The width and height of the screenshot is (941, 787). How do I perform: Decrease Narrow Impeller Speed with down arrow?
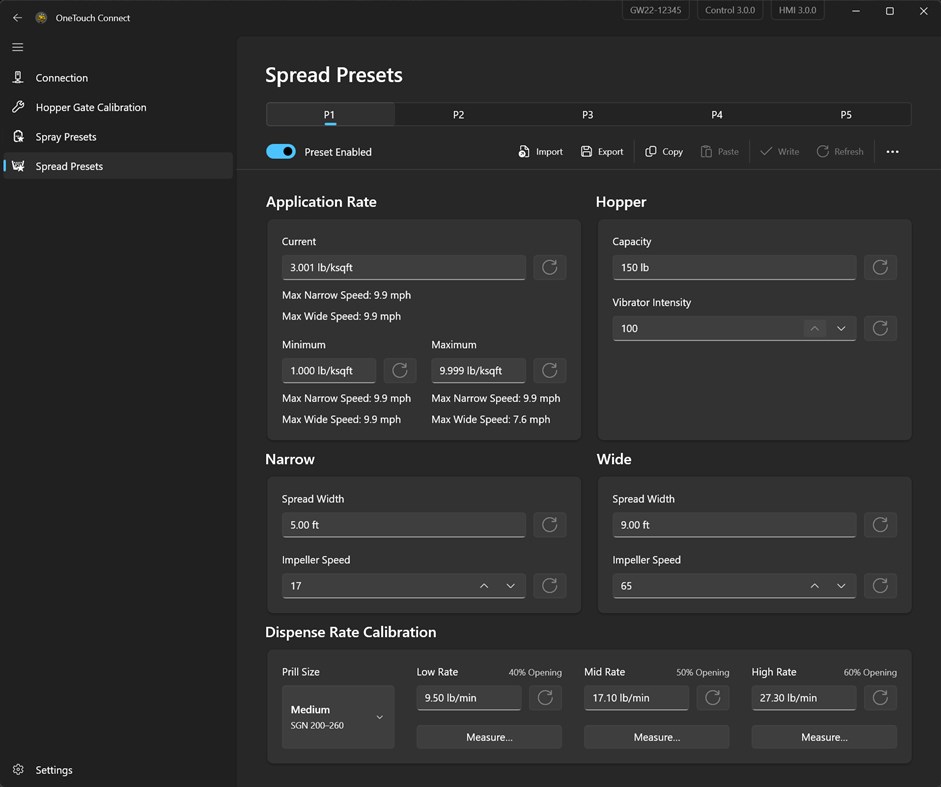[x=511, y=586]
